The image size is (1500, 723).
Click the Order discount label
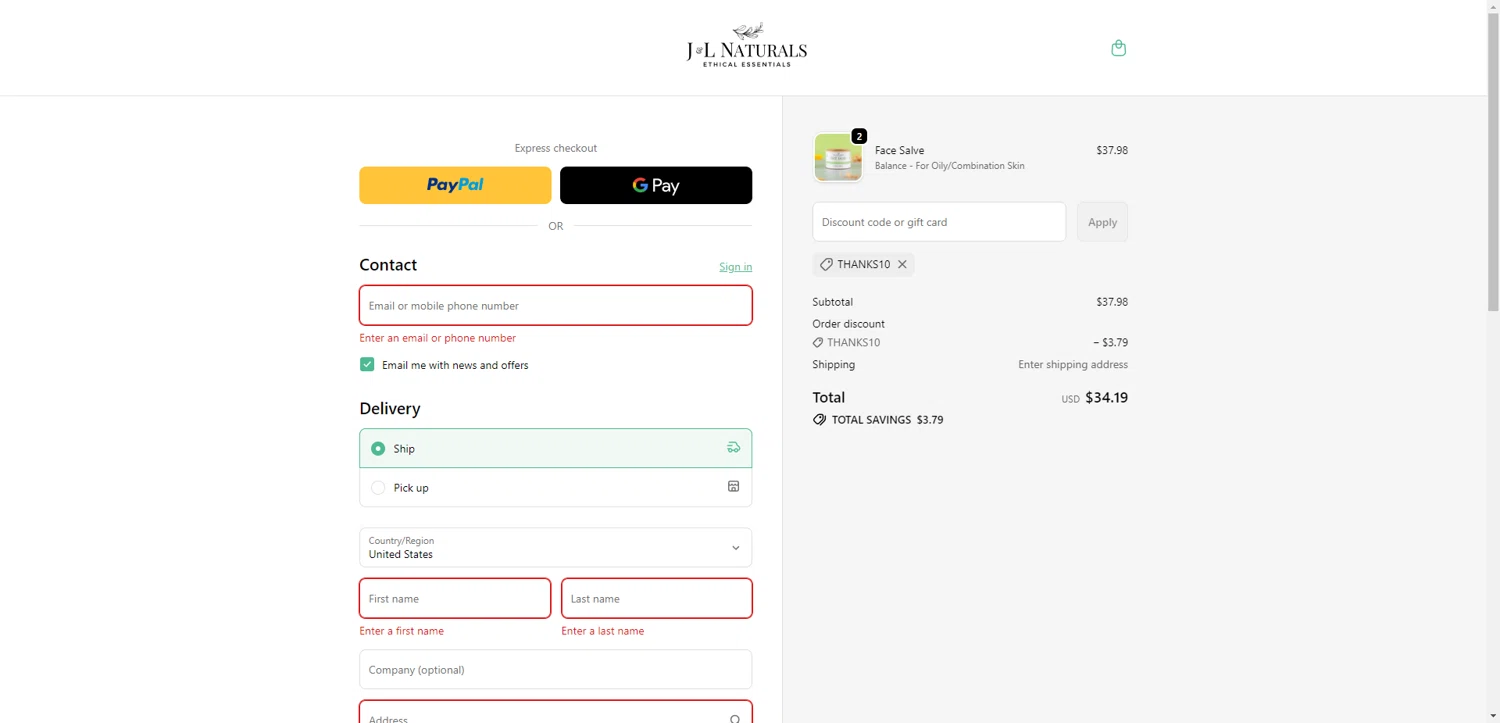click(x=848, y=324)
